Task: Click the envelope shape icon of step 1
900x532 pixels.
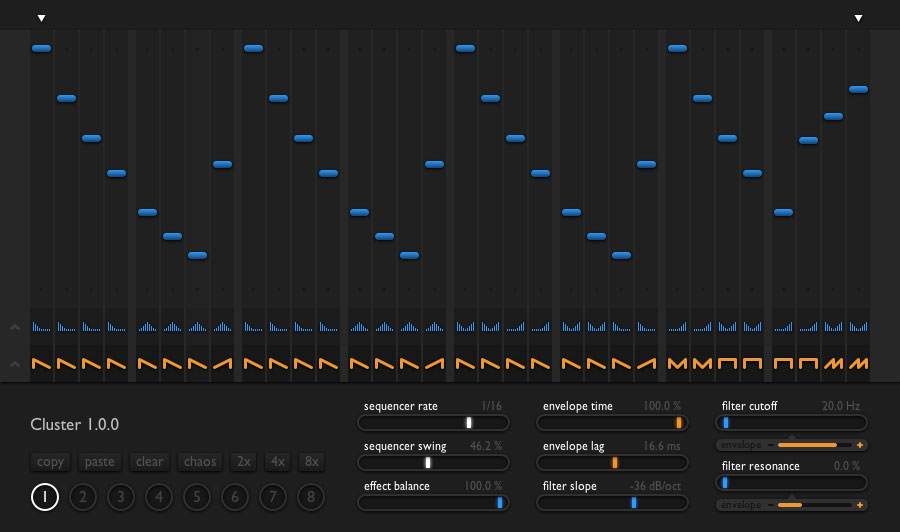Action: click(x=41, y=363)
